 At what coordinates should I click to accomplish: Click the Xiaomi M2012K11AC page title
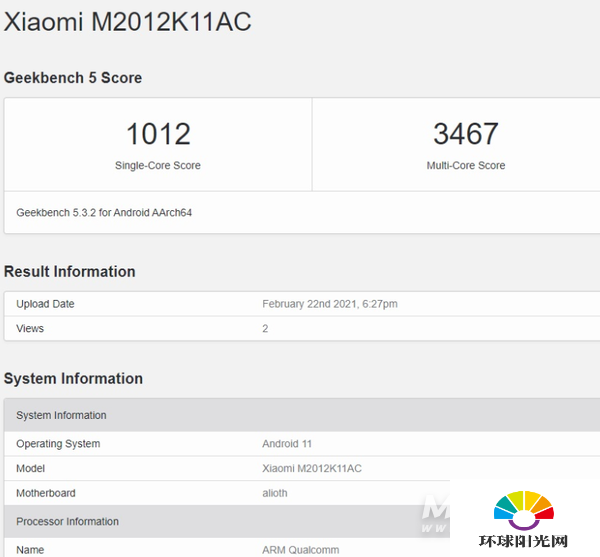127,21
